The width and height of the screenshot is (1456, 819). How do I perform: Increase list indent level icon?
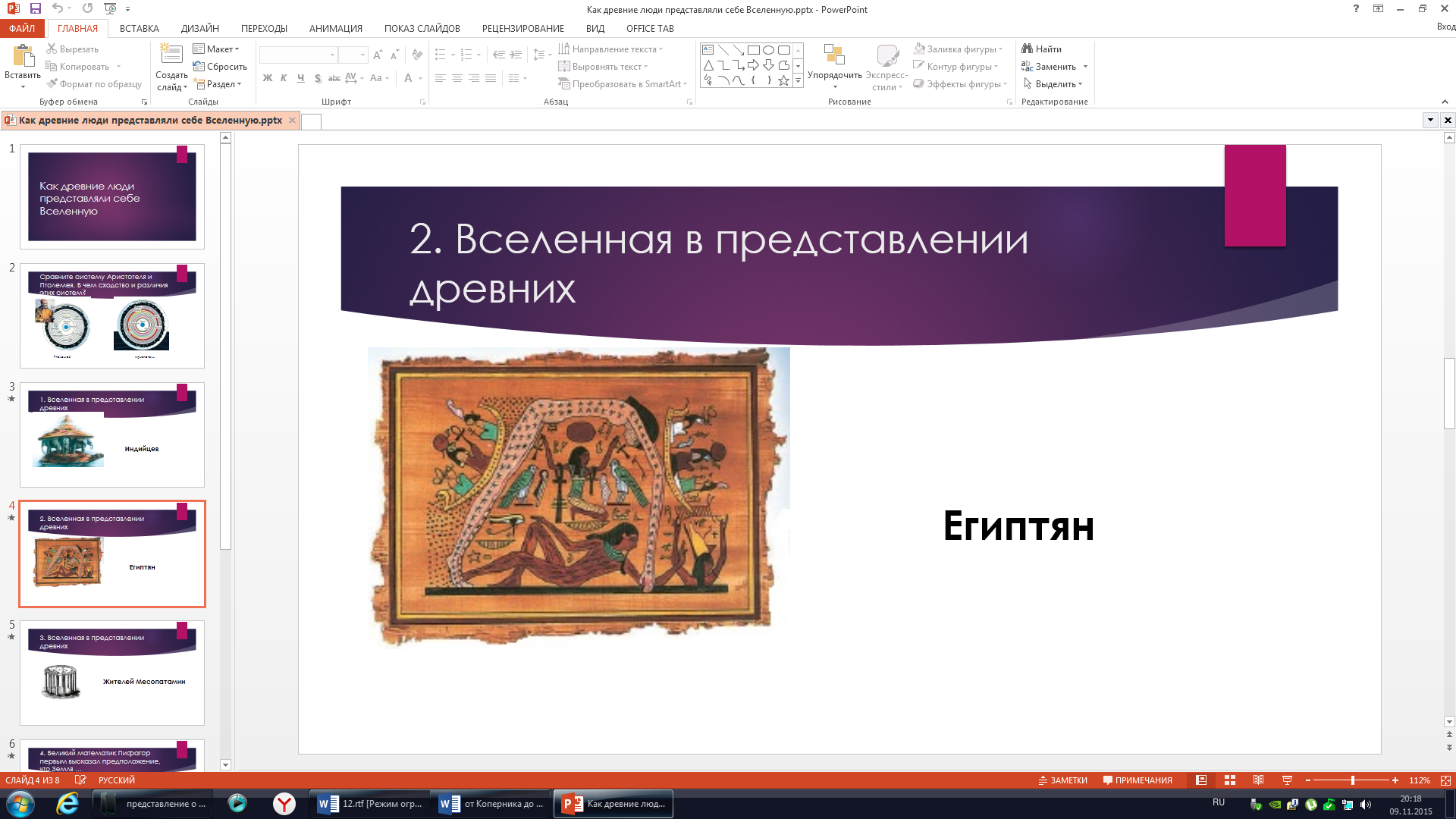(x=516, y=55)
